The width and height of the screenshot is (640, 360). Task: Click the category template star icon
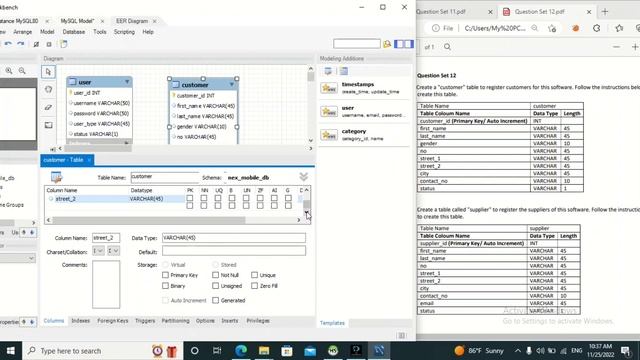click(329, 135)
